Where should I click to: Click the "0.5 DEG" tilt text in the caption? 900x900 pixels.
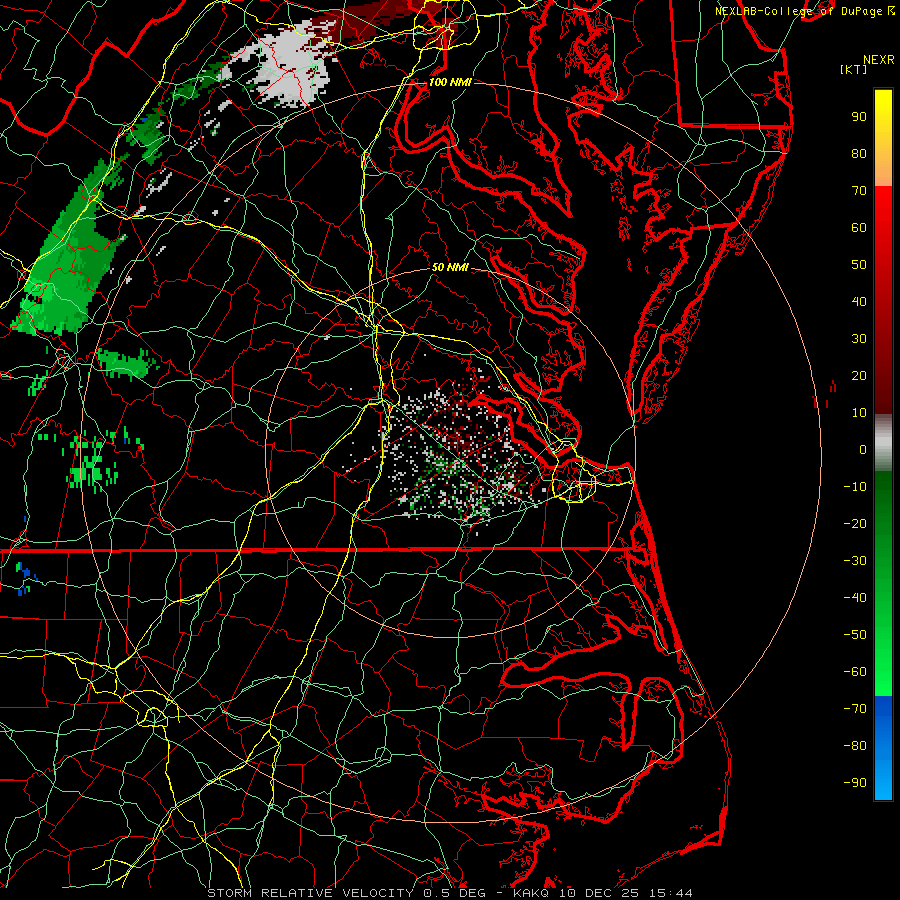(454, 893)
